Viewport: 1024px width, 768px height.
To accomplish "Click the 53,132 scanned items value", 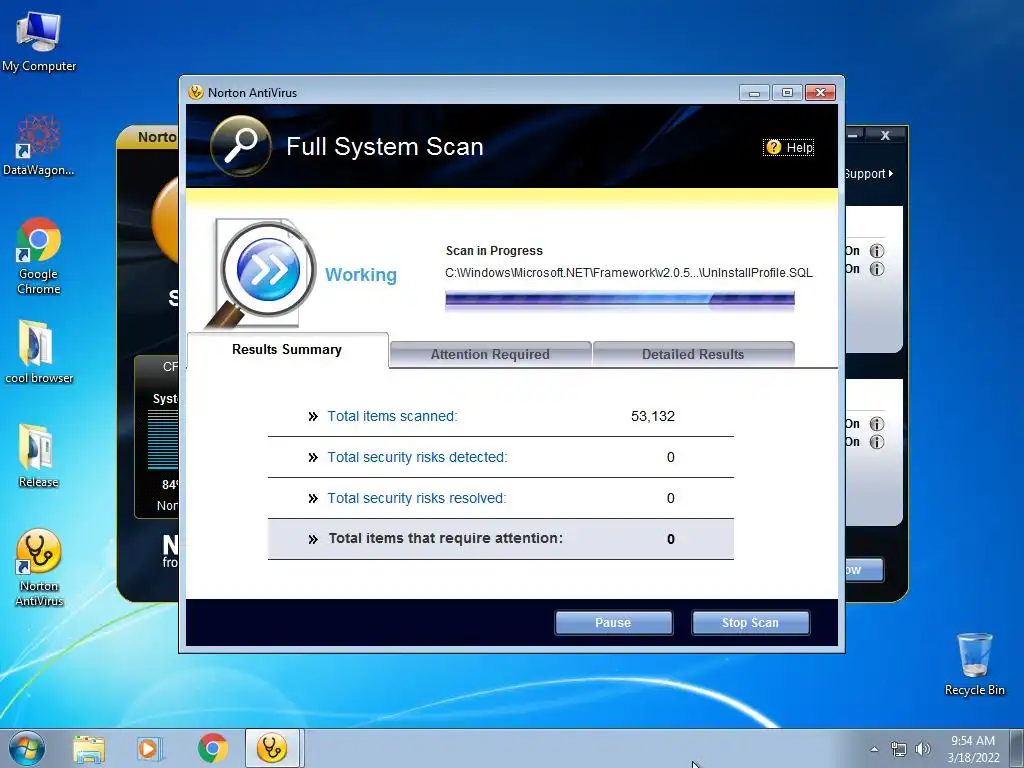I will pos(653,416).
